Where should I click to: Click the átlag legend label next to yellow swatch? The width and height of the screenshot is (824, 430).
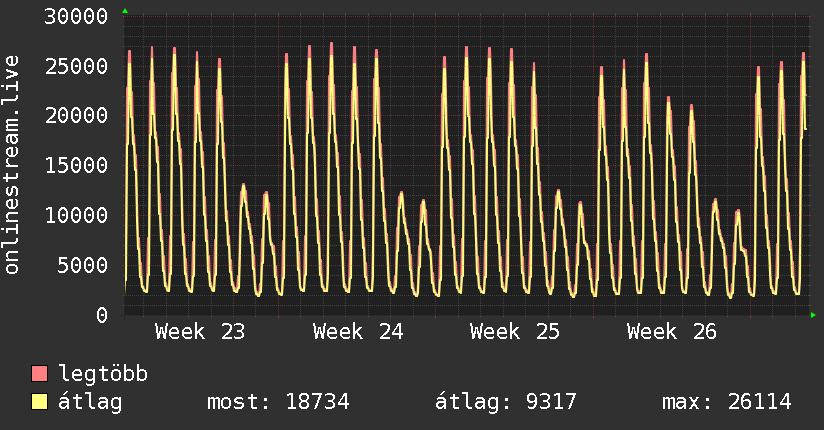pos(90,402)
